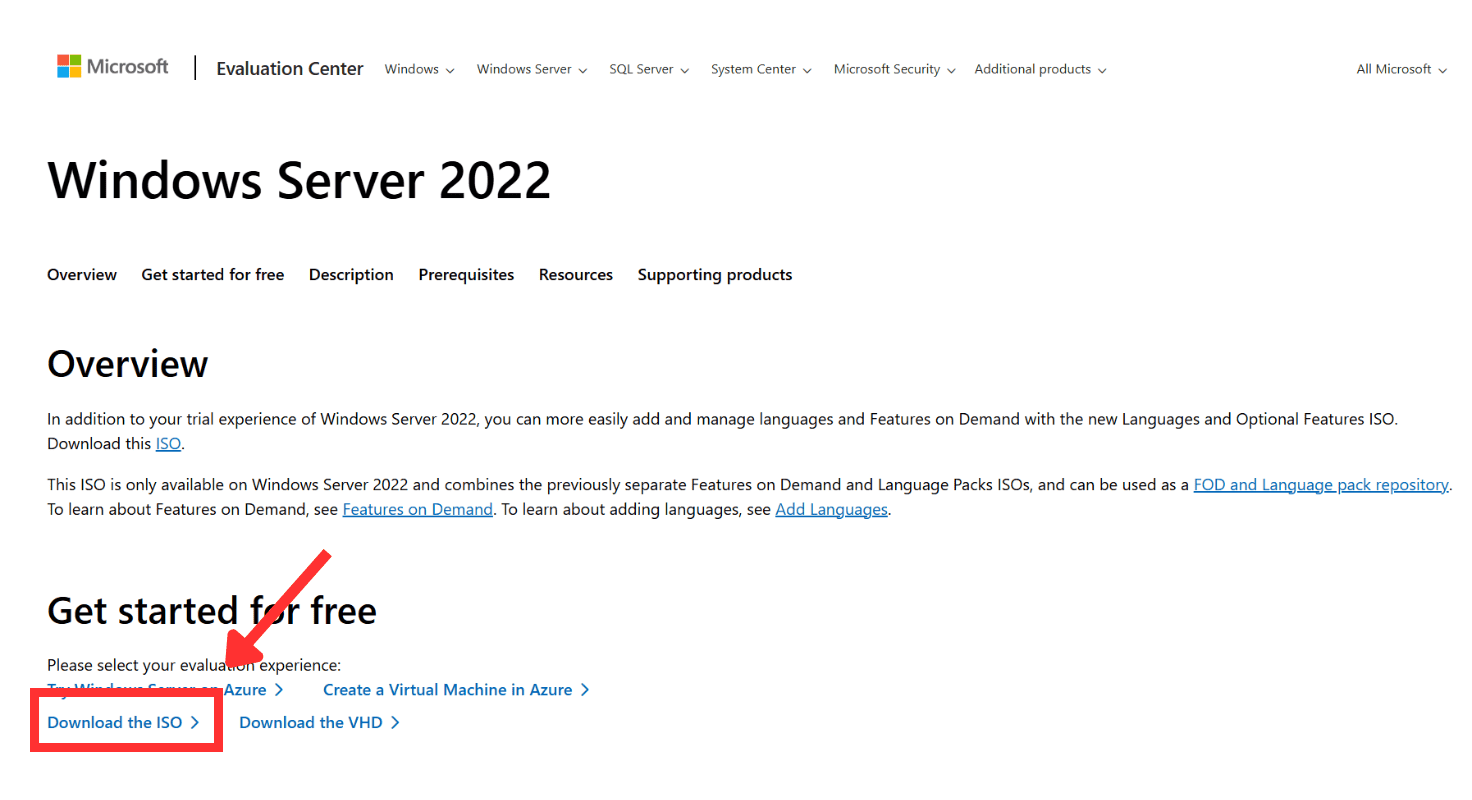Open the SQL Server dropdown

pos(648,69)
